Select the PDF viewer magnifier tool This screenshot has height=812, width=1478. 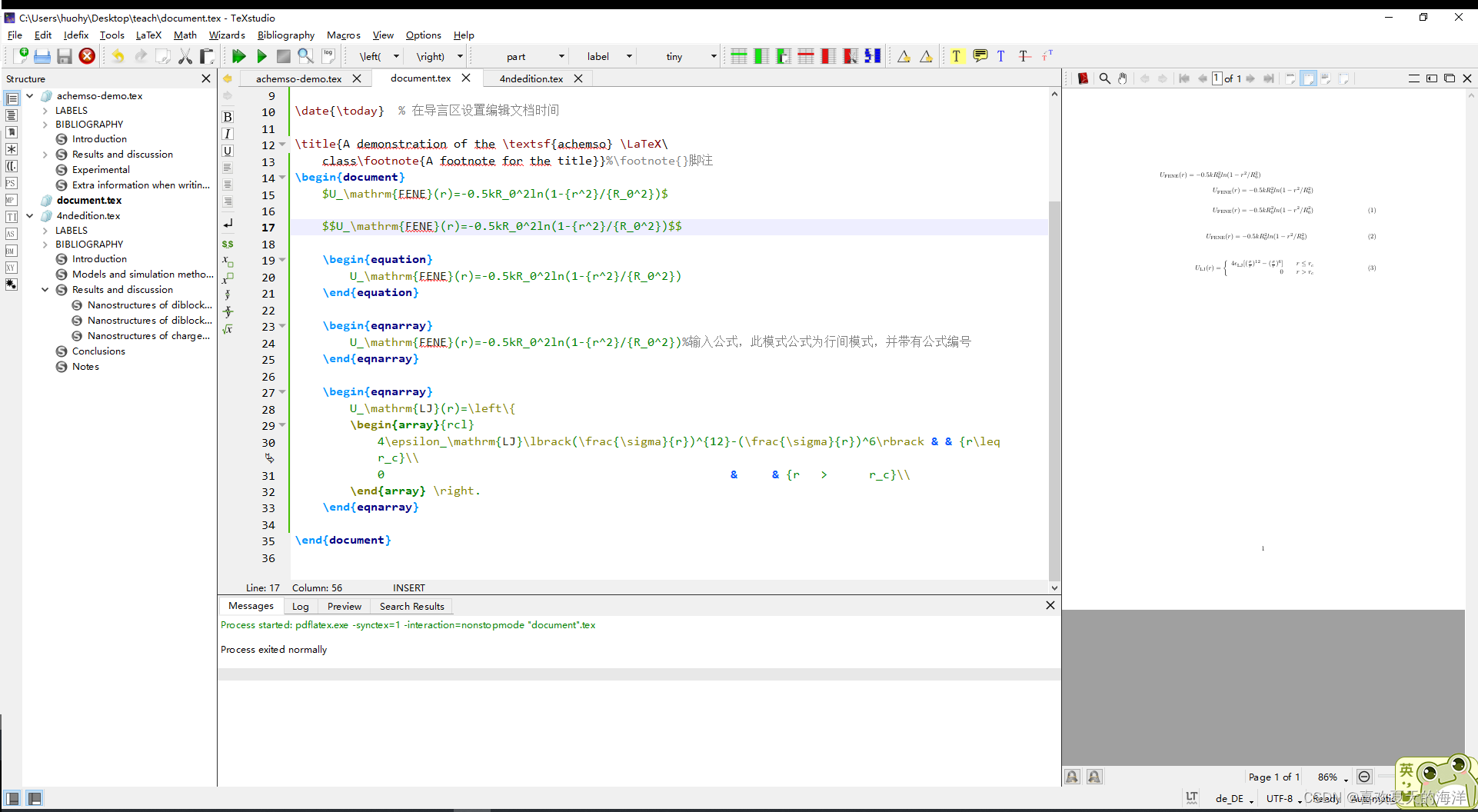1105,78
